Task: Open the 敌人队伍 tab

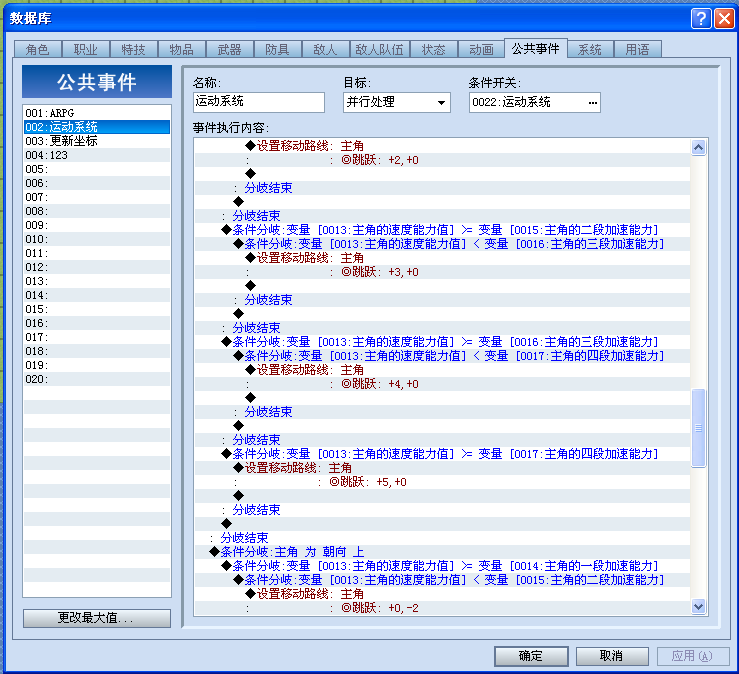Action: pos(379,49)
